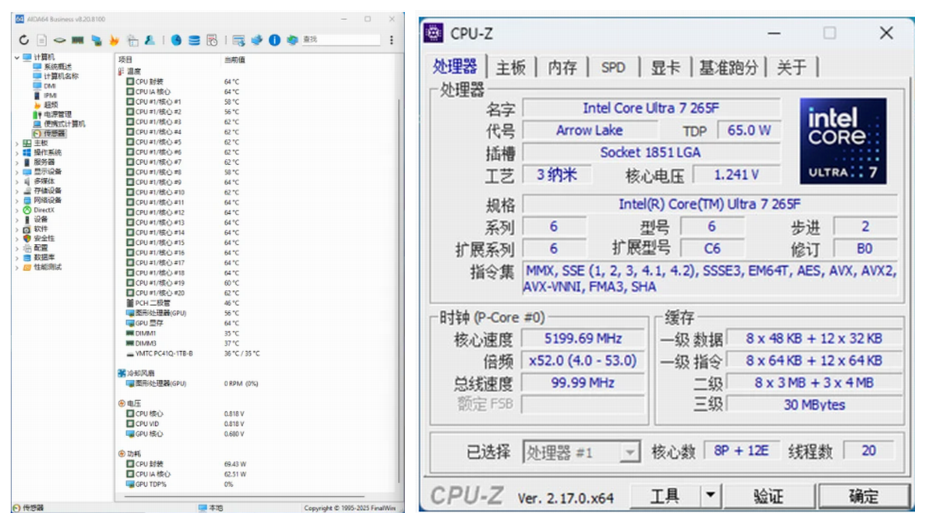Click the 验证 button

(x=769, y=496)
